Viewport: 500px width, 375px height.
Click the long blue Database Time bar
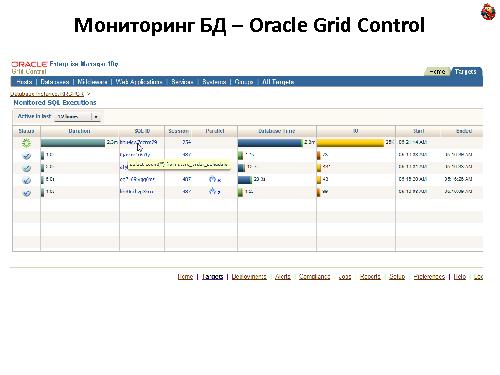(x=270, y=143)
